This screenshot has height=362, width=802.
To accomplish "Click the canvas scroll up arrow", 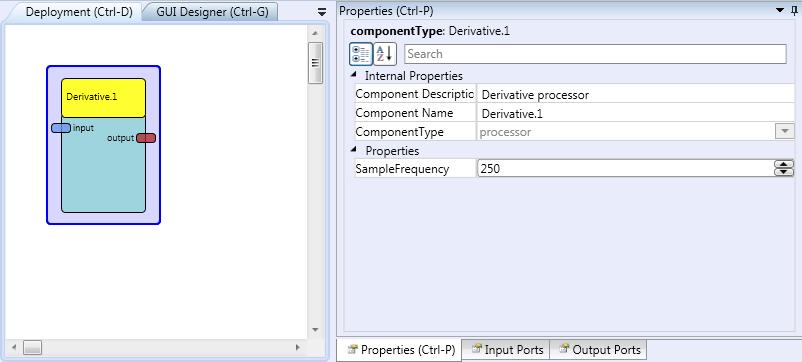I will pos(315,33).
